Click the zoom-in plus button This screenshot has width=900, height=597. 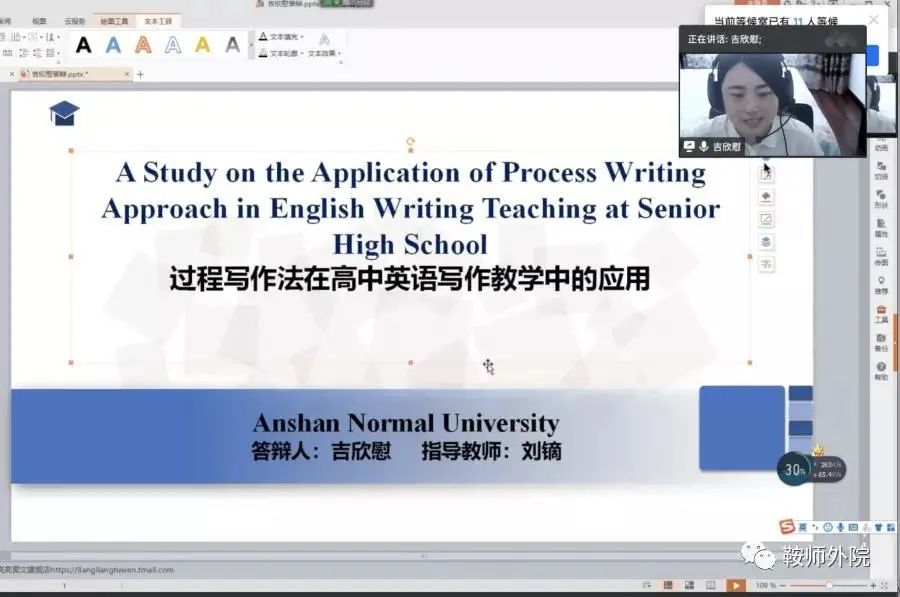click(873, 585)
